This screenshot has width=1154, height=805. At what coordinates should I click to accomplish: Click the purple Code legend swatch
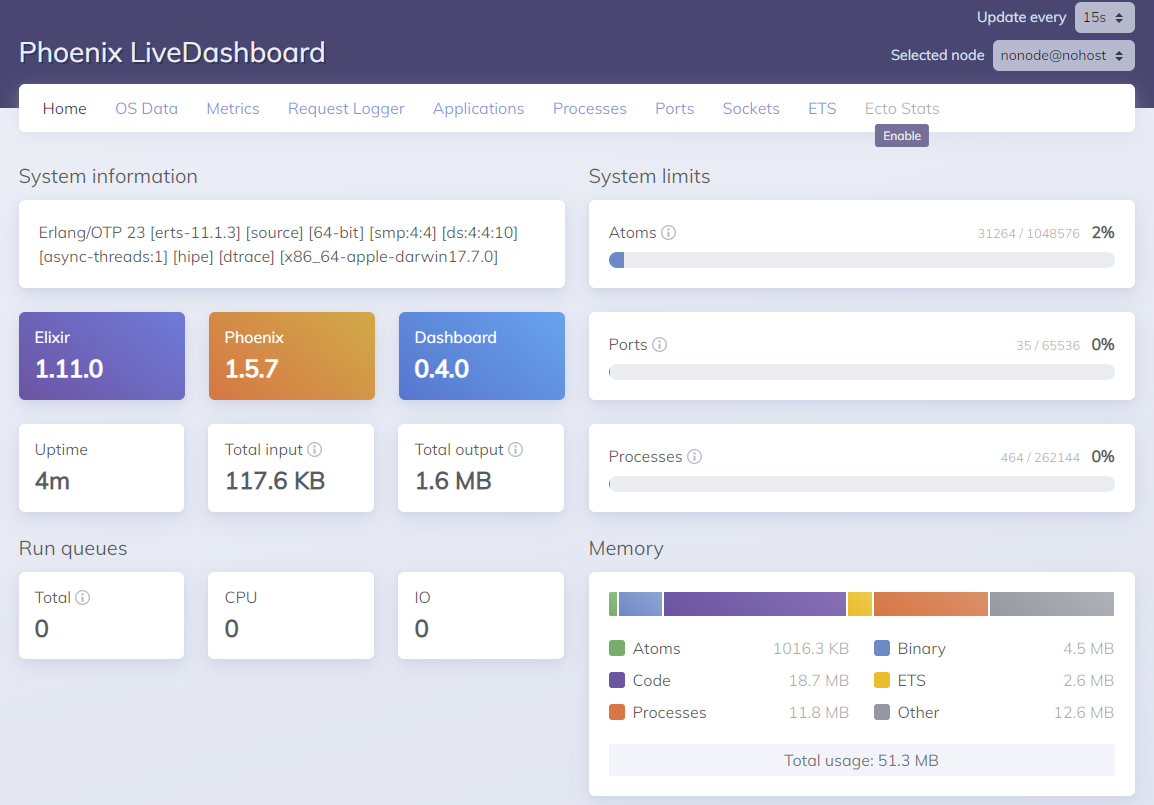(x=617, y=680)
